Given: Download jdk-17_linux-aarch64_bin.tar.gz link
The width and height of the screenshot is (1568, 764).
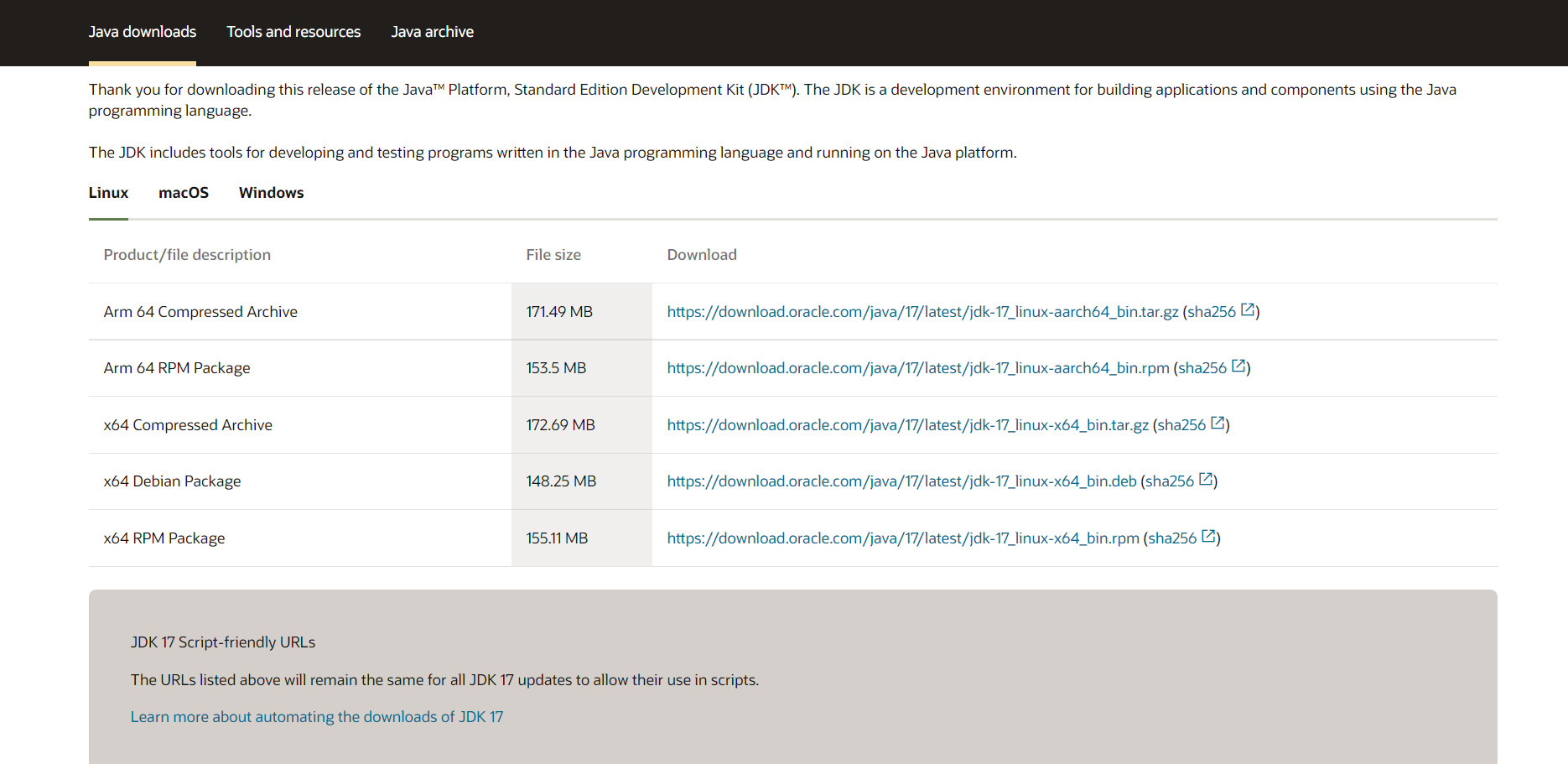Looking at the screenshot, I should point(922,312).
